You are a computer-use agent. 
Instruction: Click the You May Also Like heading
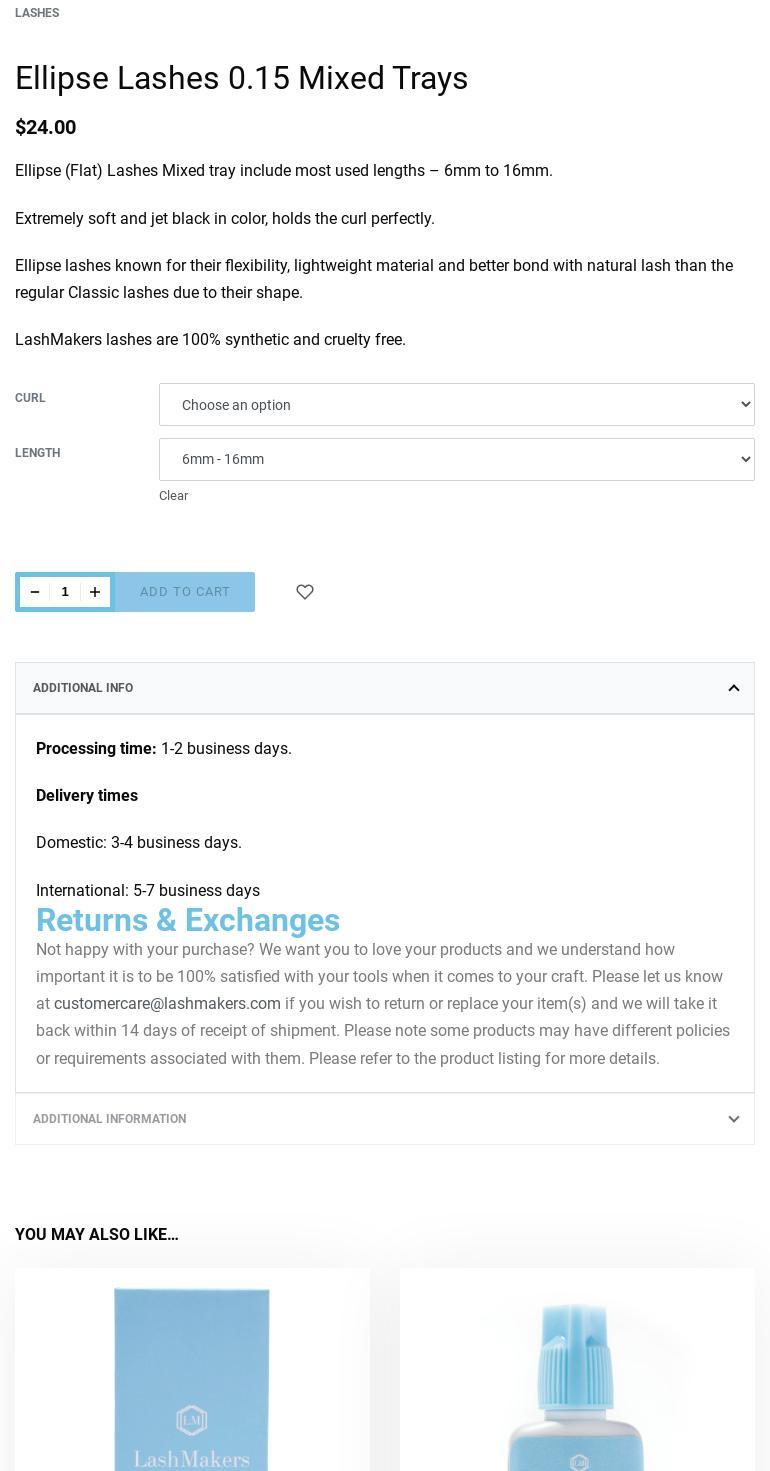tap(97, 1234)
